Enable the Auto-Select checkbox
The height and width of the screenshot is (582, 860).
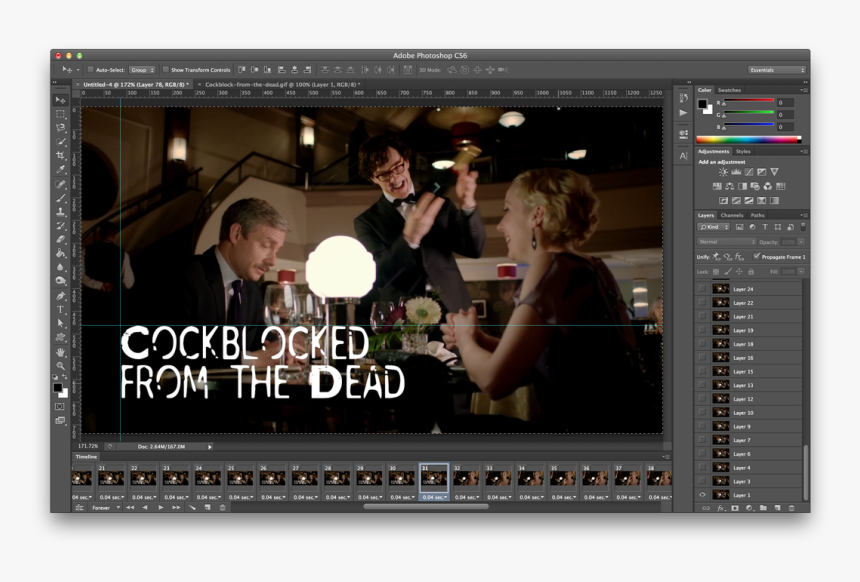point(90,70)
